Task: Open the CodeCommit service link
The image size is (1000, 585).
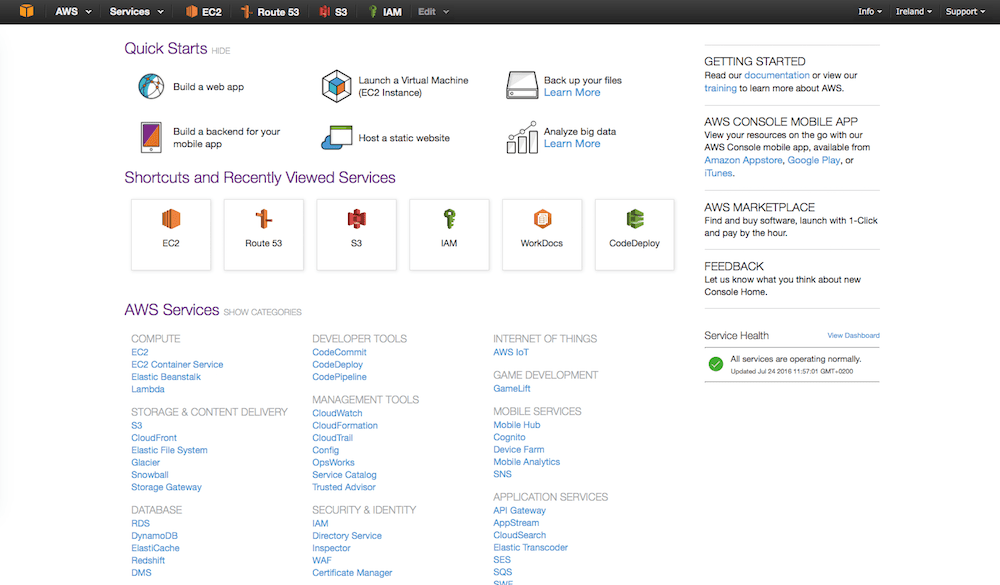Action: click(339, 352)
